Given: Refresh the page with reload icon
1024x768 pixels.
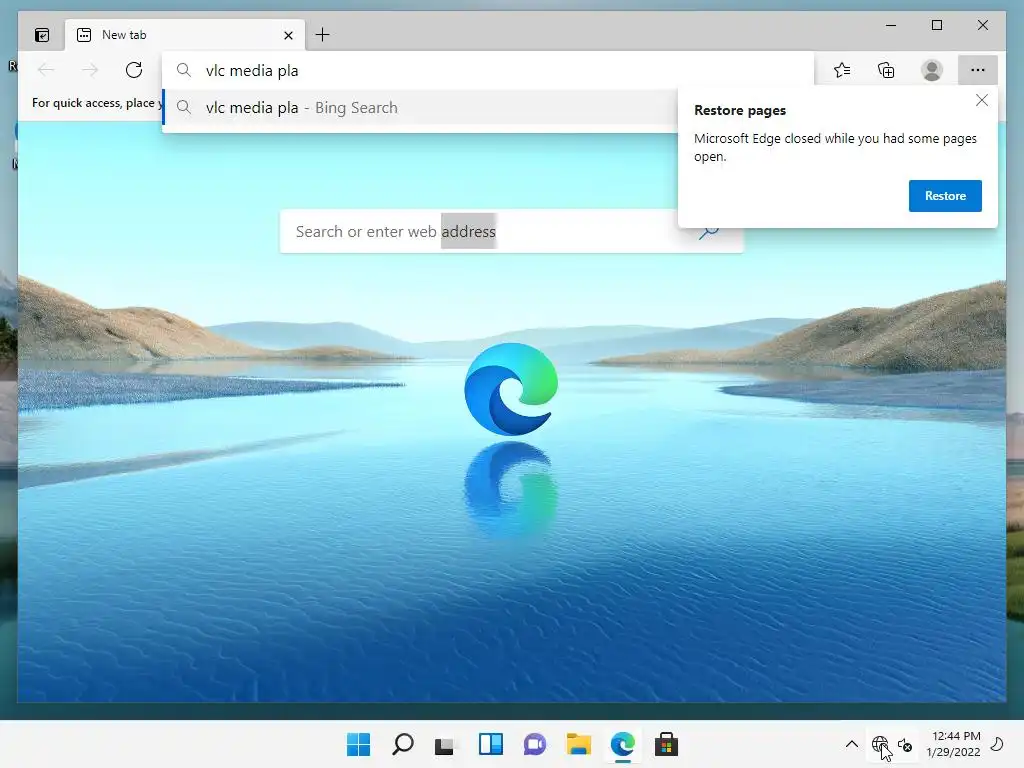Looking at the screenshot, I should [134, 70].
